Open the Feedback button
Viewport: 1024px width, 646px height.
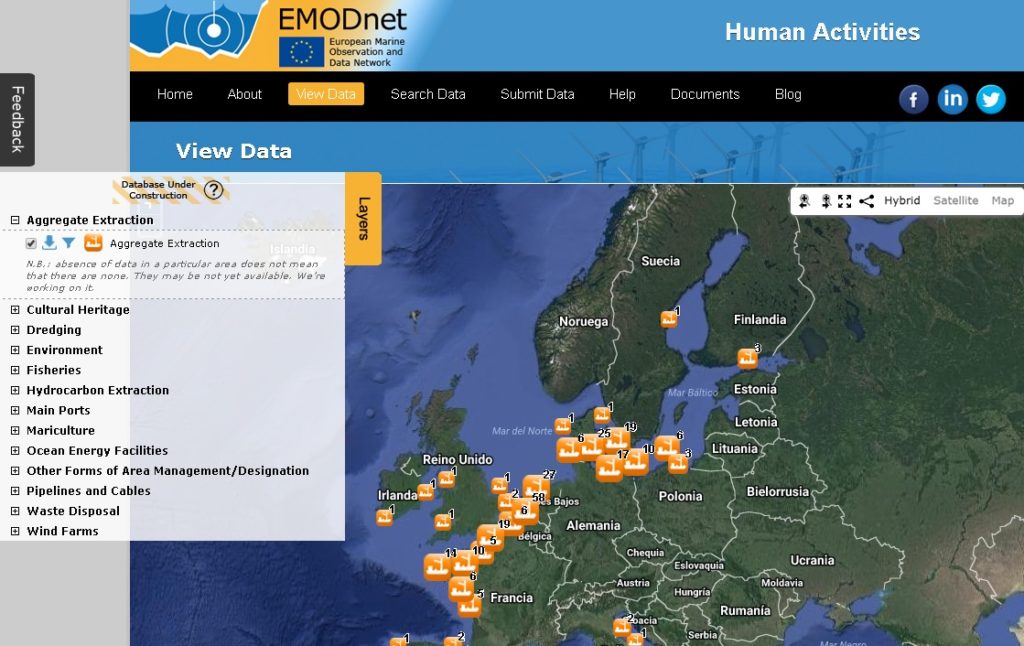tap(17, 120)
